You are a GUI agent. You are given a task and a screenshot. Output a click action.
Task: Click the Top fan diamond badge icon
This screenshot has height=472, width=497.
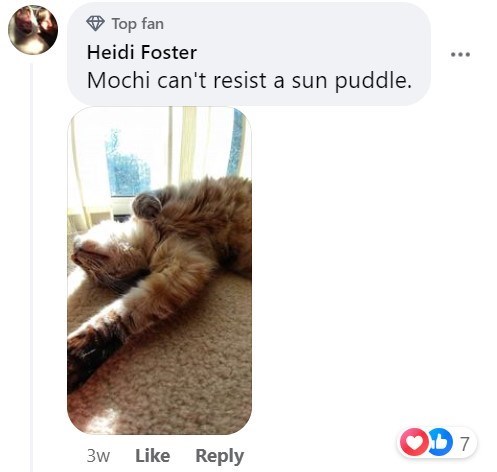[95, 24]
